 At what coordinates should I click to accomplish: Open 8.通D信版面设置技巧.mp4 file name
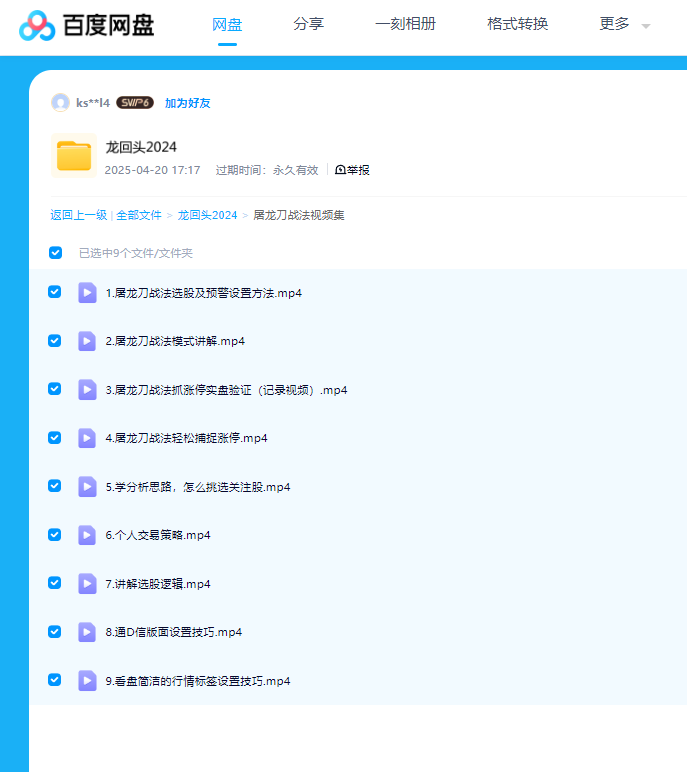tap(174, 632)
